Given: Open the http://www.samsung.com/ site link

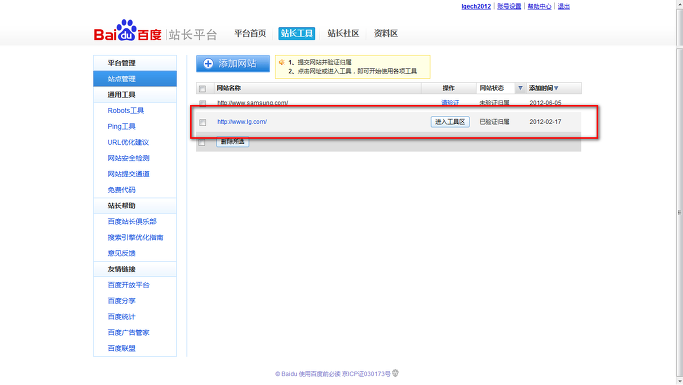Looking at the screenshot, I should (253, 103).
